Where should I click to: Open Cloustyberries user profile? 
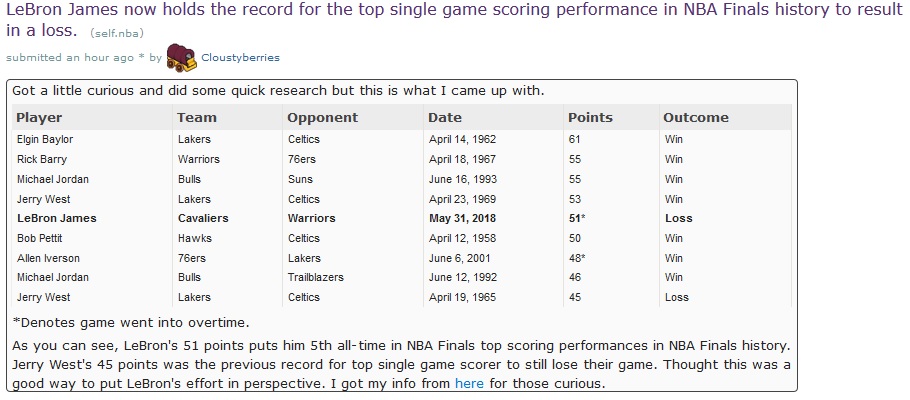(240, 58)
